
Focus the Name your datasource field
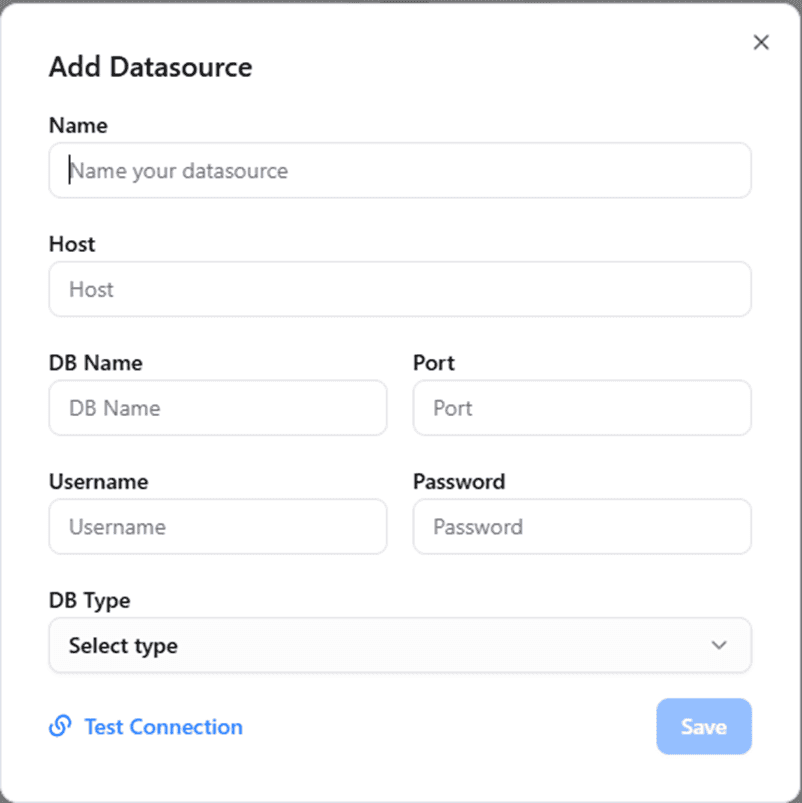coord(399,171)
